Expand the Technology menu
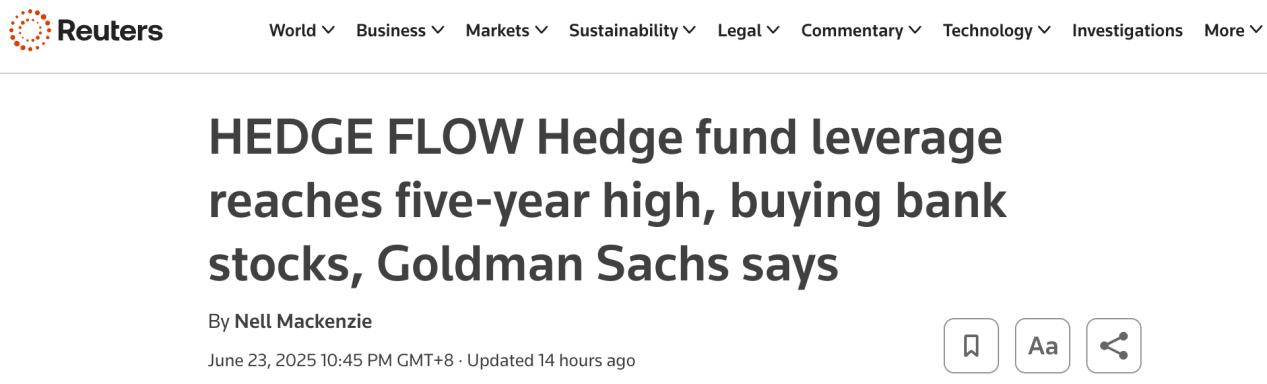This screenshot has height=384, width=1267. point(997,30)
